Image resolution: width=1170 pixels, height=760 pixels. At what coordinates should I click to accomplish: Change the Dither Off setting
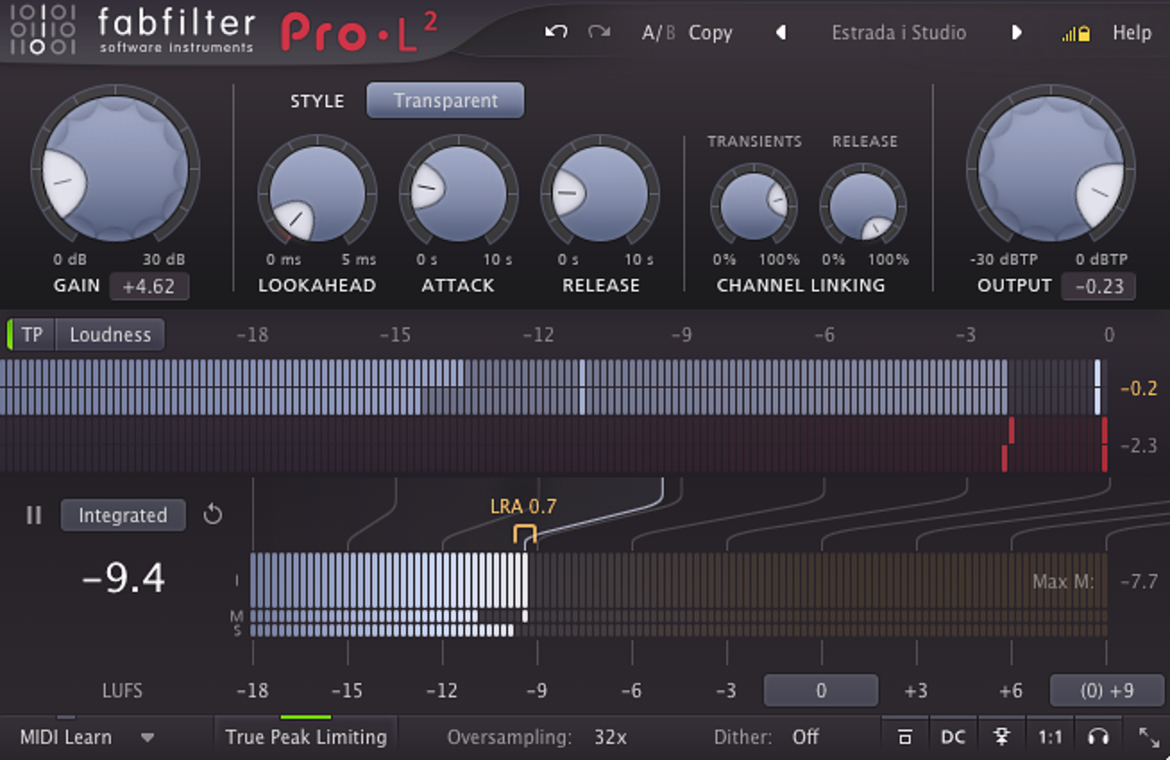pos(805,738)
